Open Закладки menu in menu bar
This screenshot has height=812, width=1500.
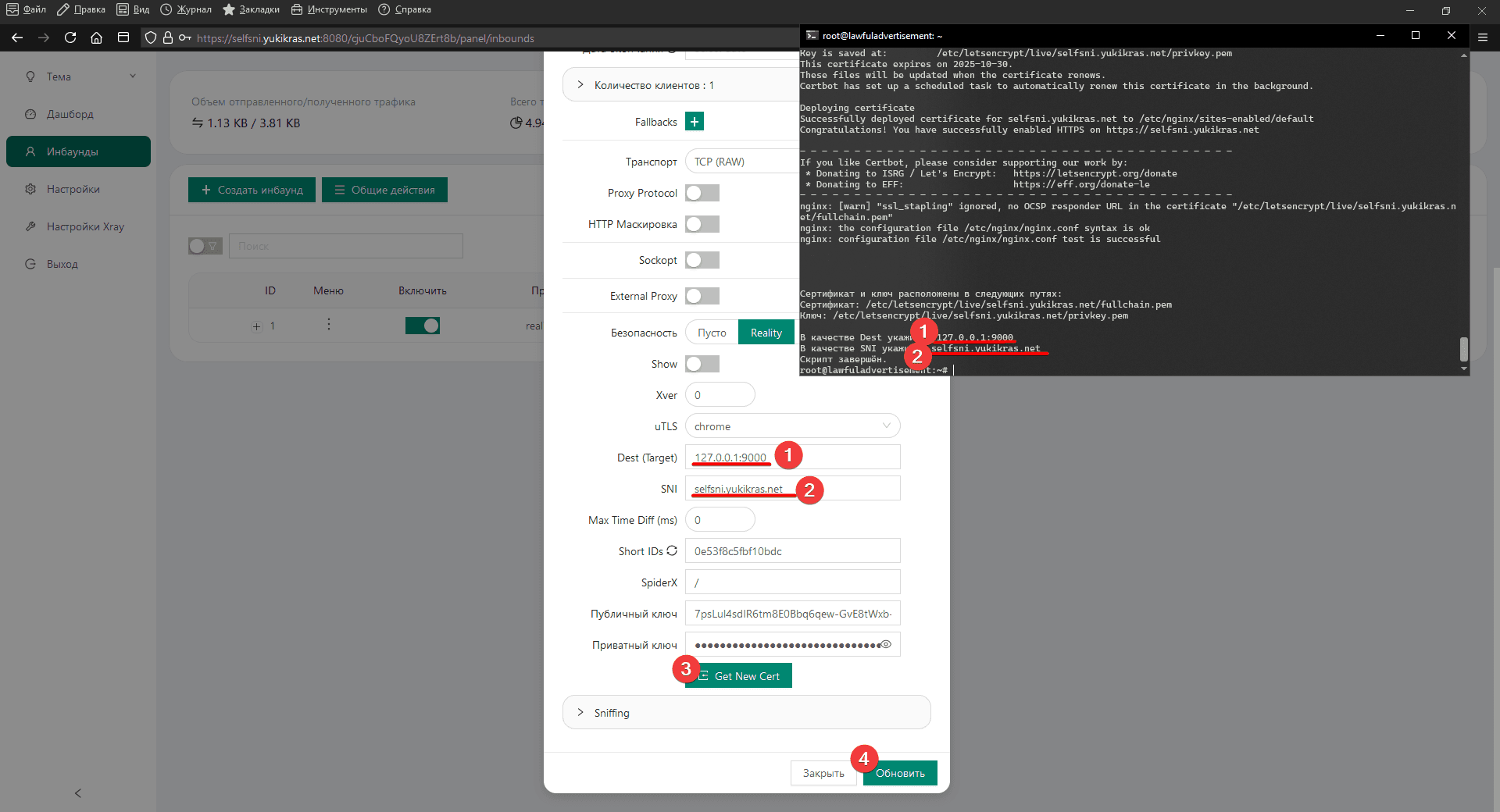point(252,9)
